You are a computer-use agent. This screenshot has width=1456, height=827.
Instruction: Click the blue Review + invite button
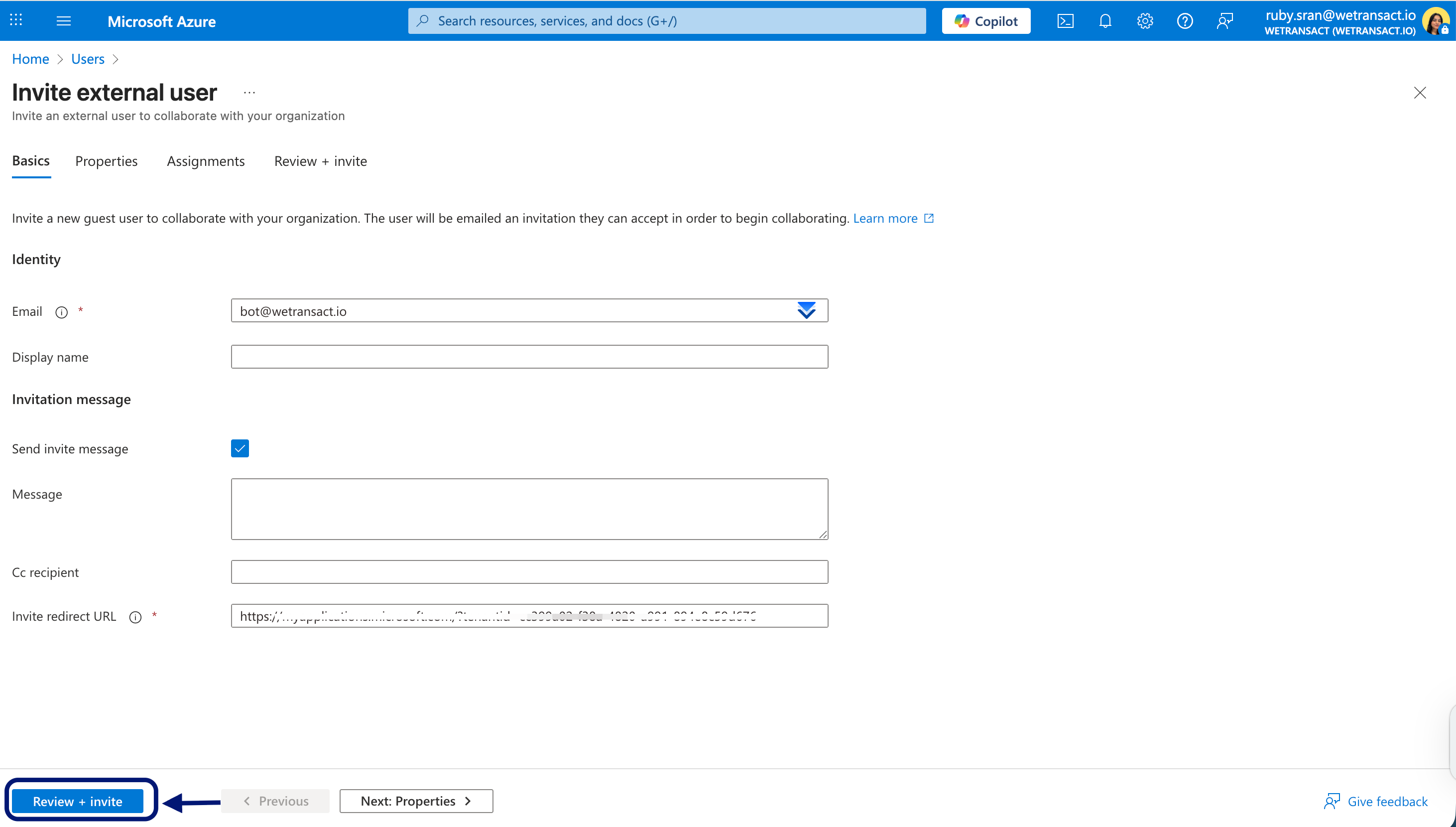click(78, 801)
